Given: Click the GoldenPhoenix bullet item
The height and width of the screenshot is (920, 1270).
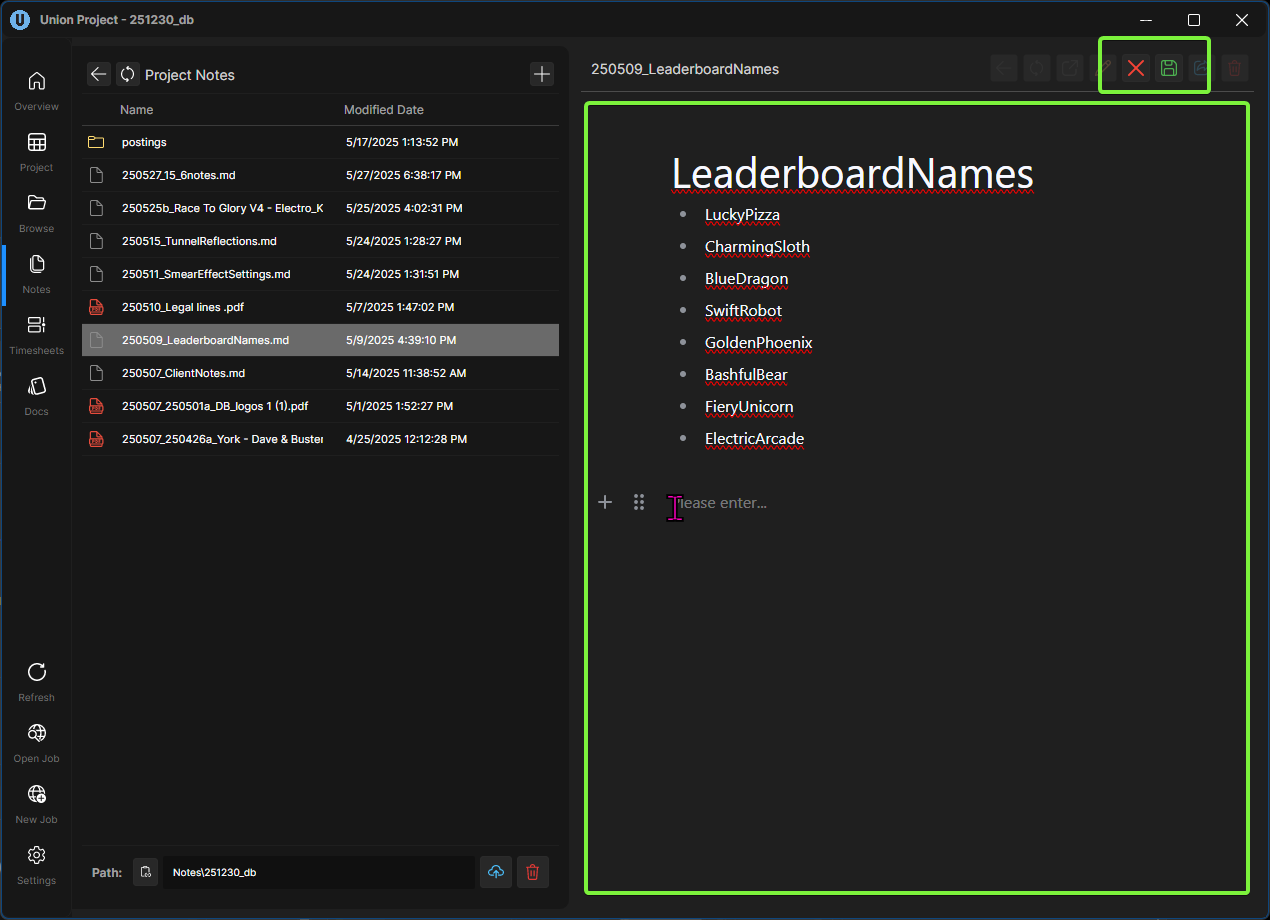Looking at the screenshot, I should click(758, 343).
